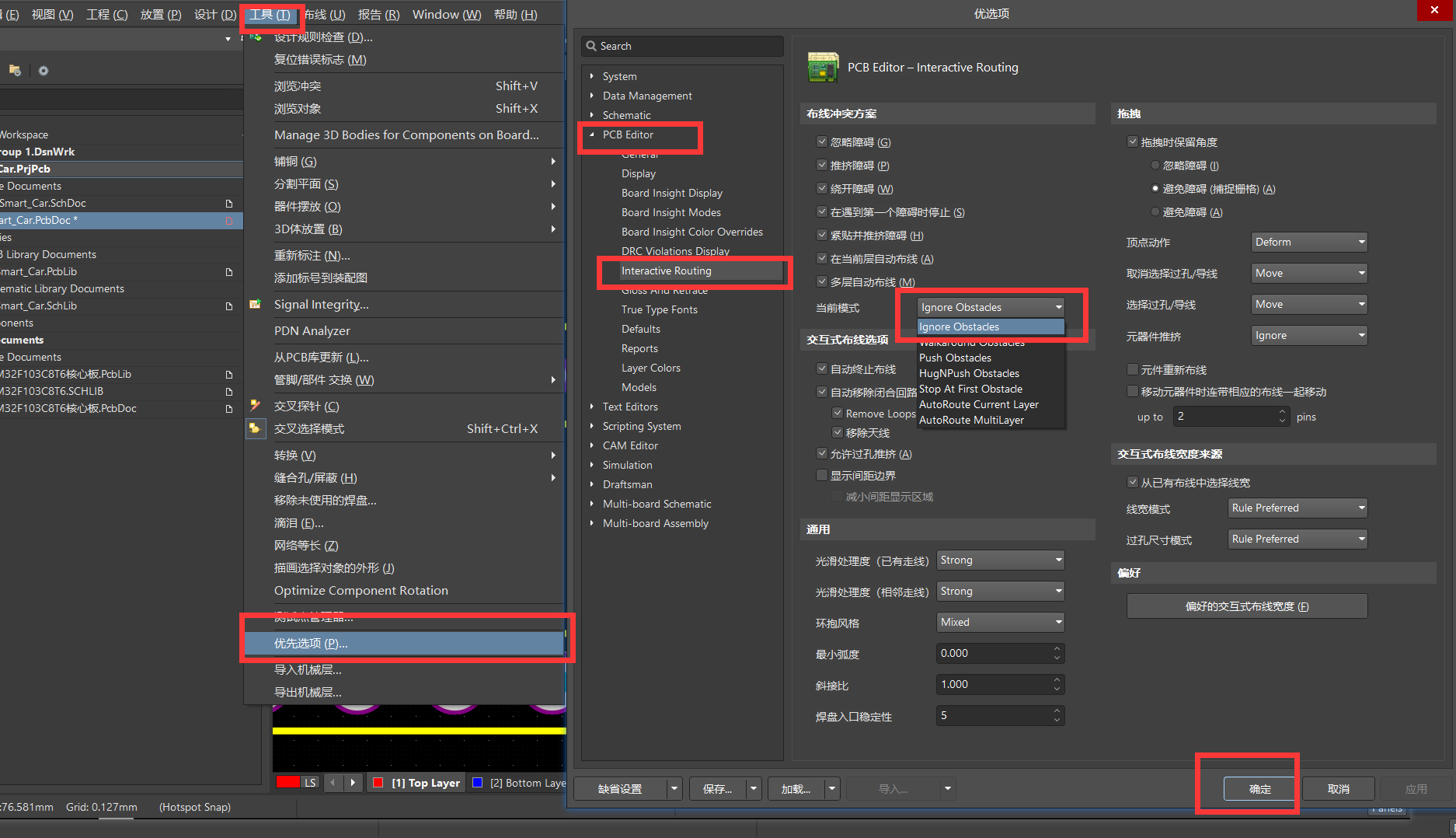Open the Projects panel dropdown triangle at top
The width and height of the screenshot is (1456, 838).
tap(228, 39)
